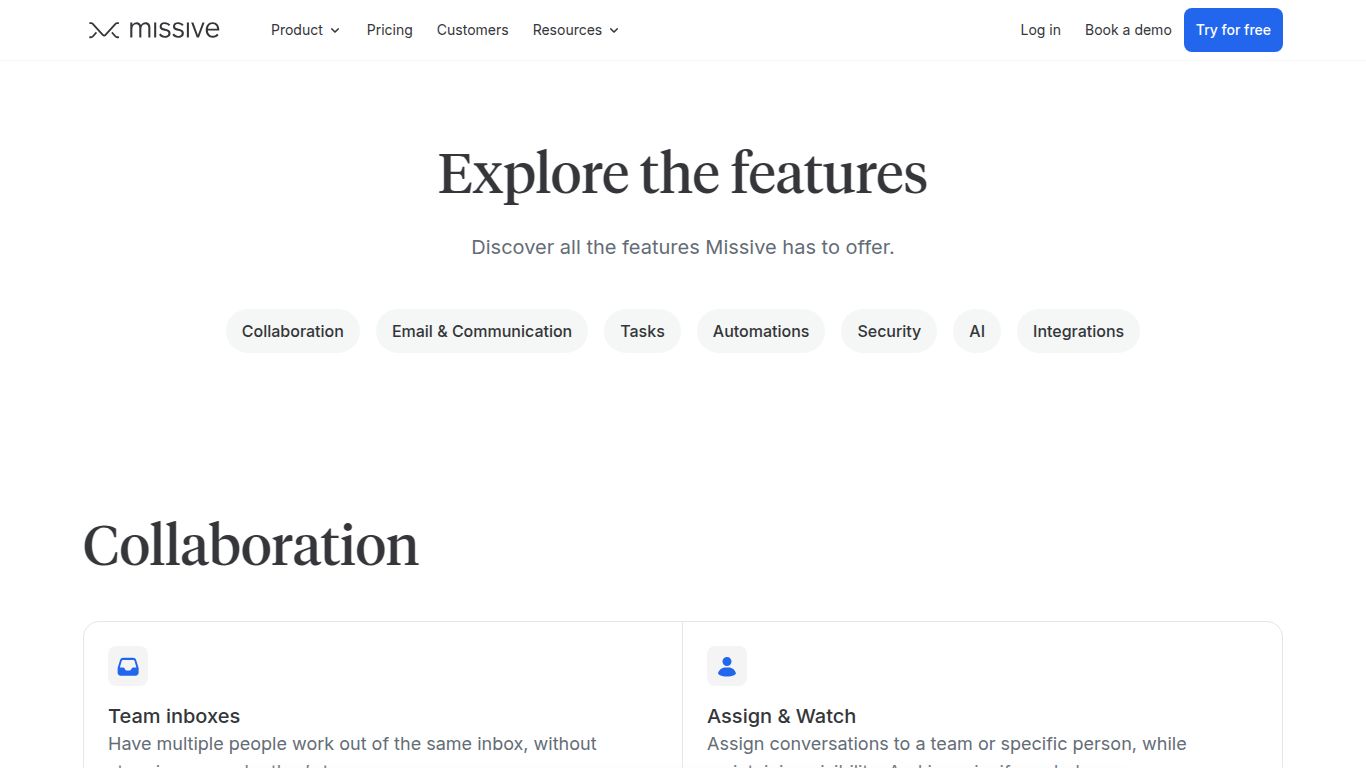Viewport: 1366px width, 768px height.
Task: Click the Team inboxes inbox icon
Action: pyautogui.click(x=127, y=665)
